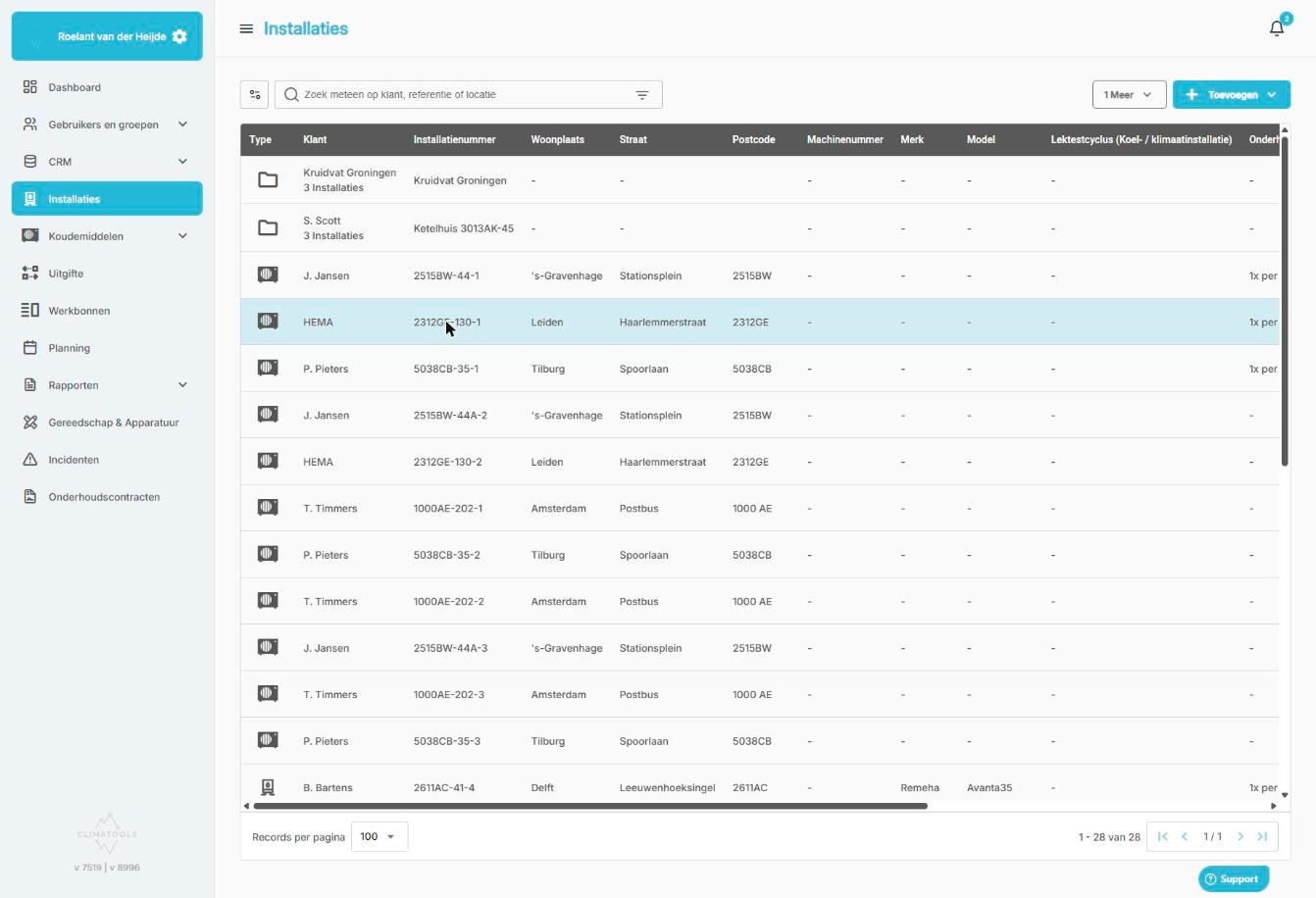Expand the Koudemiddelen submenu
Screen dimensions: 1316x898
tap(182, 236)
